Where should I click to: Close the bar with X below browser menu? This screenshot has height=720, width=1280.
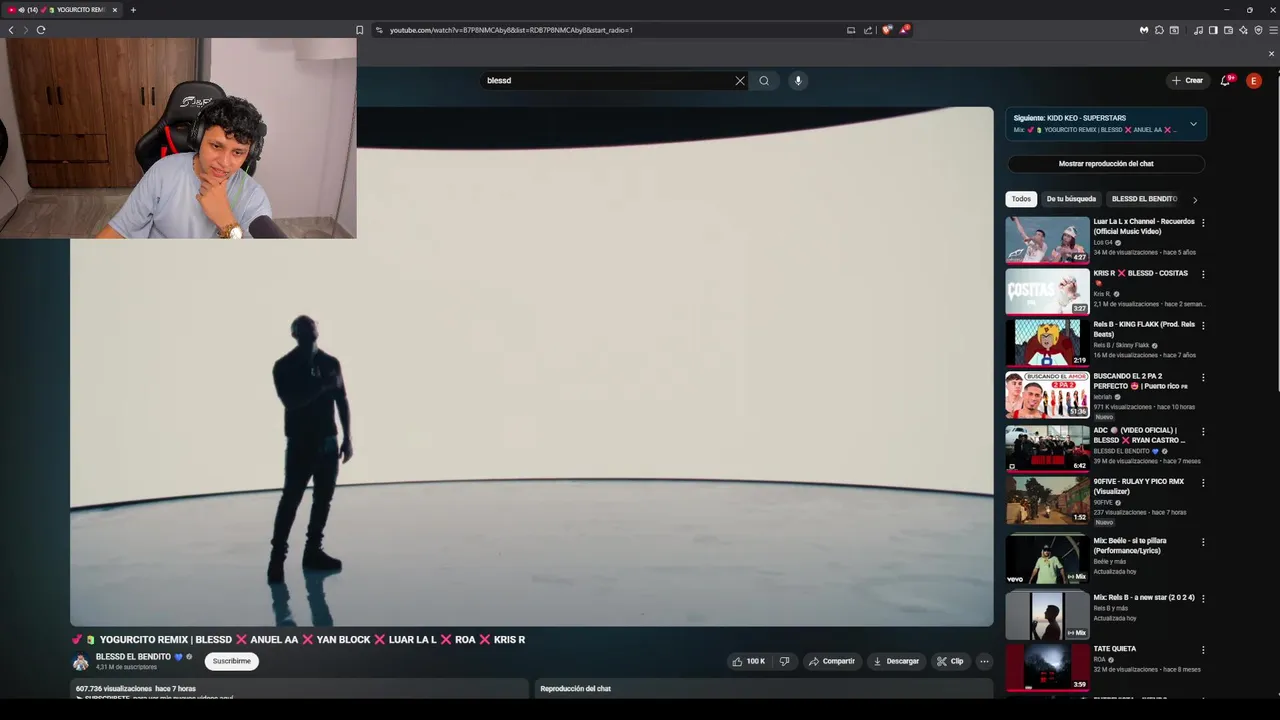(1272, 53)
